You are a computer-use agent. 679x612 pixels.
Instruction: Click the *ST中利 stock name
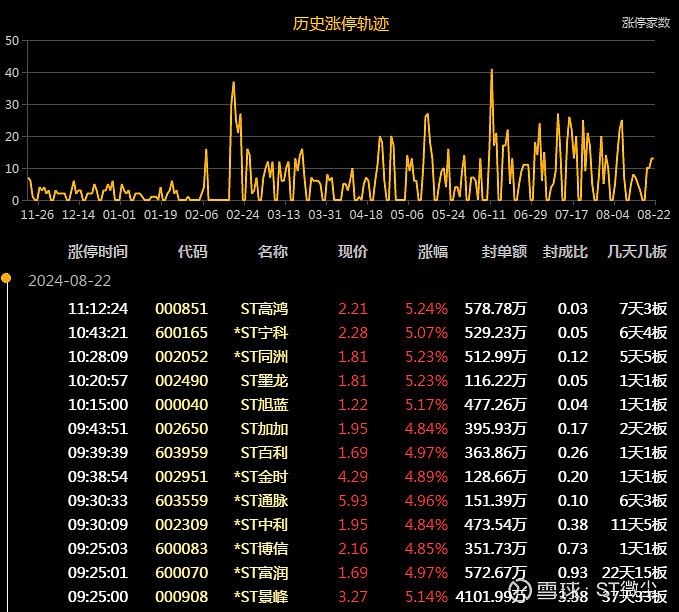point(260,524)
